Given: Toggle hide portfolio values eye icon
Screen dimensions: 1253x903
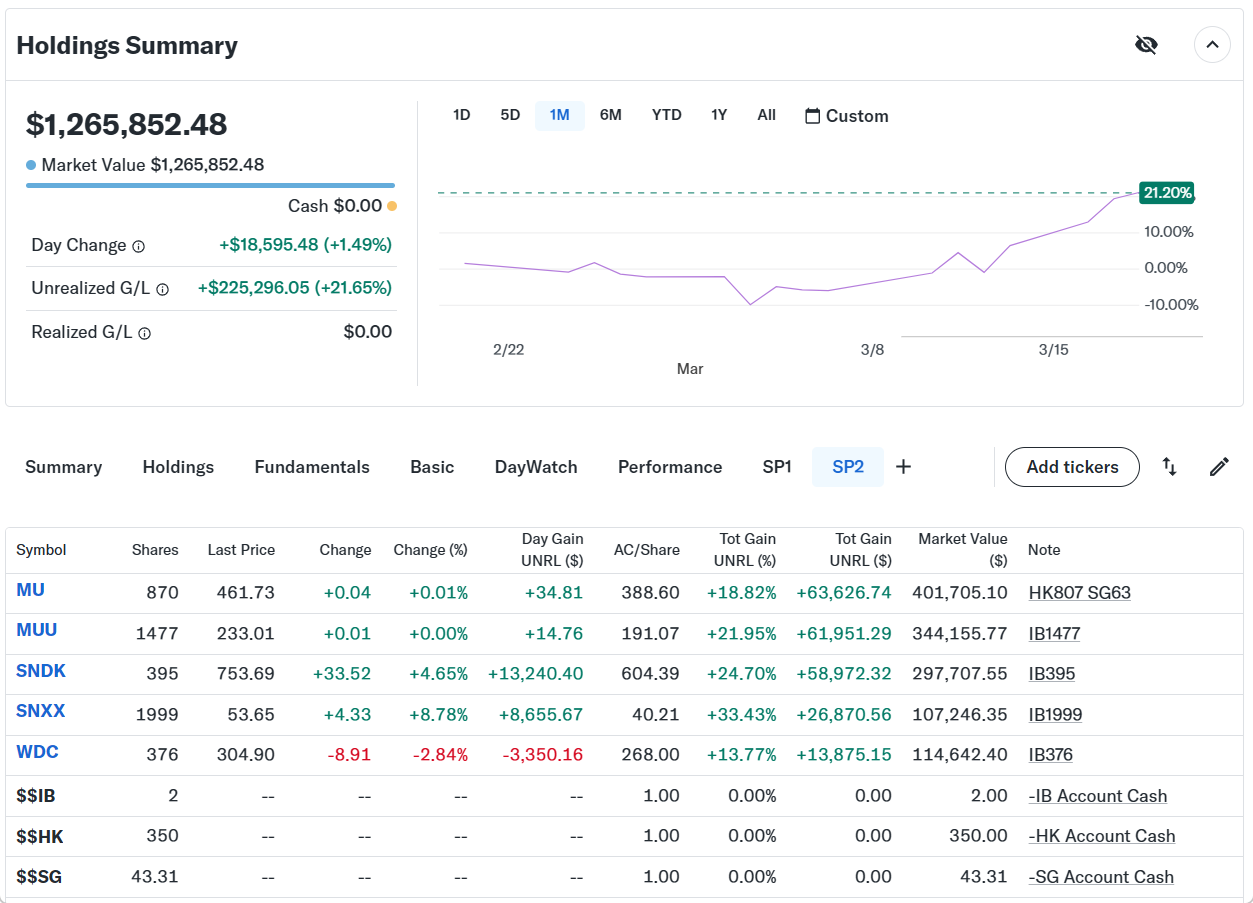Looking at the screenshot, I should [x=1146, y=45].
